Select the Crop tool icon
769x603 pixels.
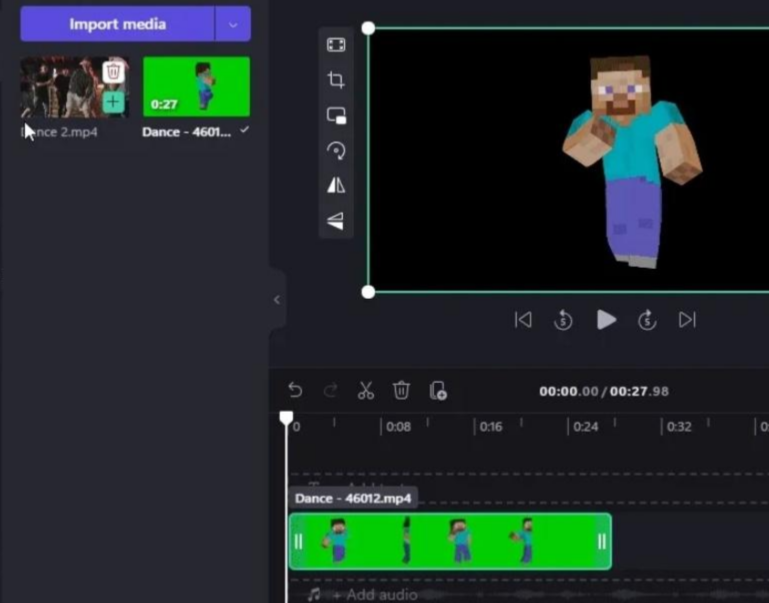click(x=336, y=80)
